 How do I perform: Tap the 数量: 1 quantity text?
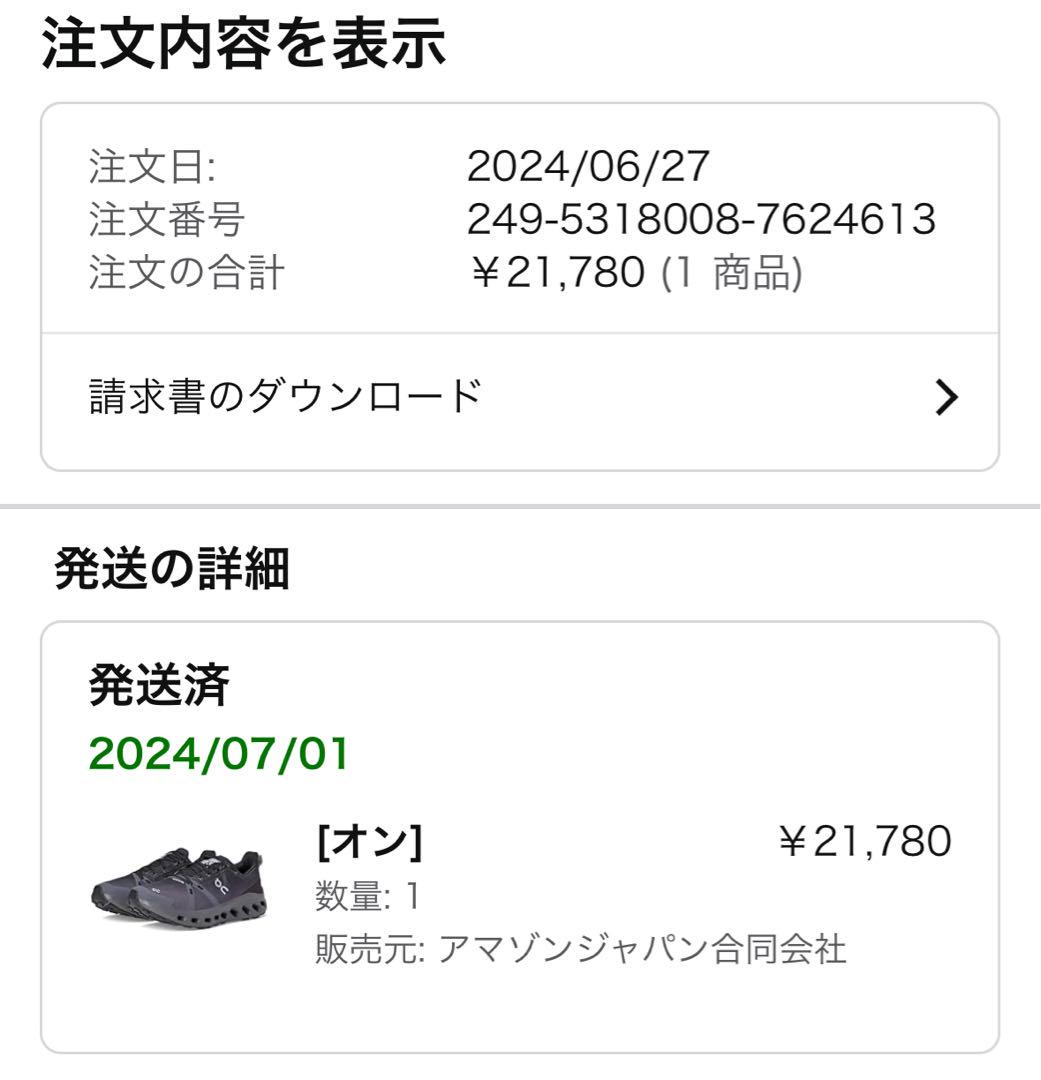tap(367, 896)
